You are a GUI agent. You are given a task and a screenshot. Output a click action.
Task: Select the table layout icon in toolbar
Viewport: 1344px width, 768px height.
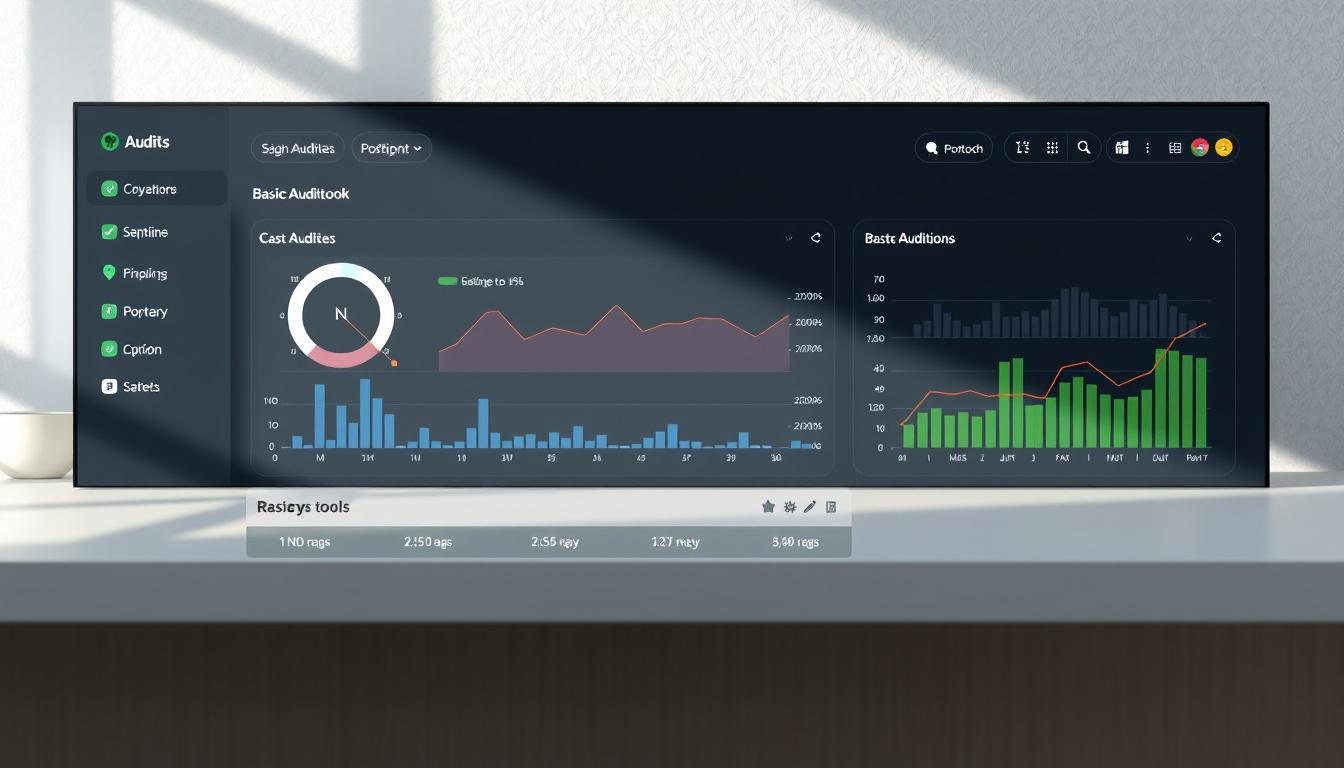[x=1174, y=148]
